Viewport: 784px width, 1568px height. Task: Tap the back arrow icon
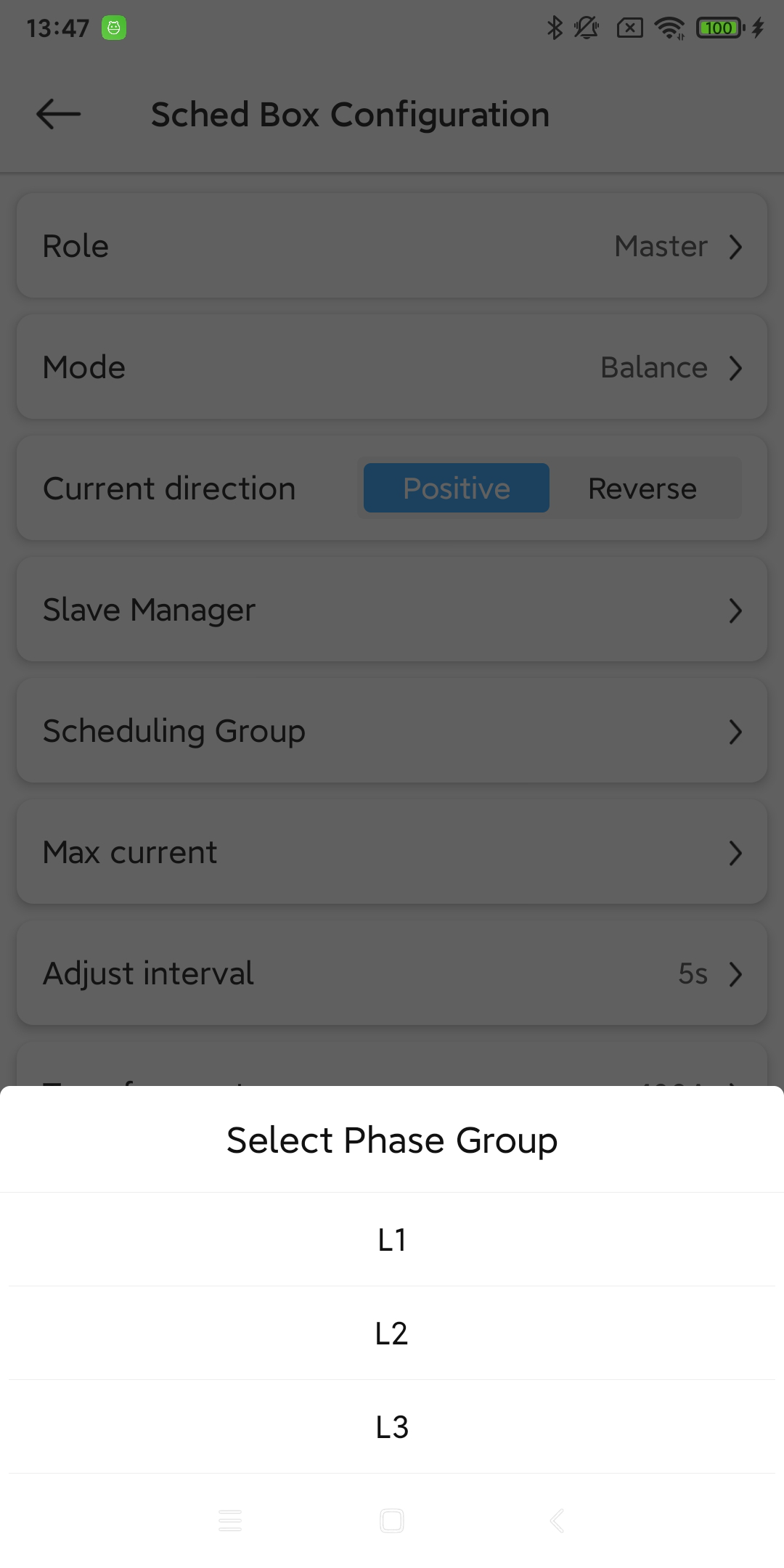(x=58, y=115)
